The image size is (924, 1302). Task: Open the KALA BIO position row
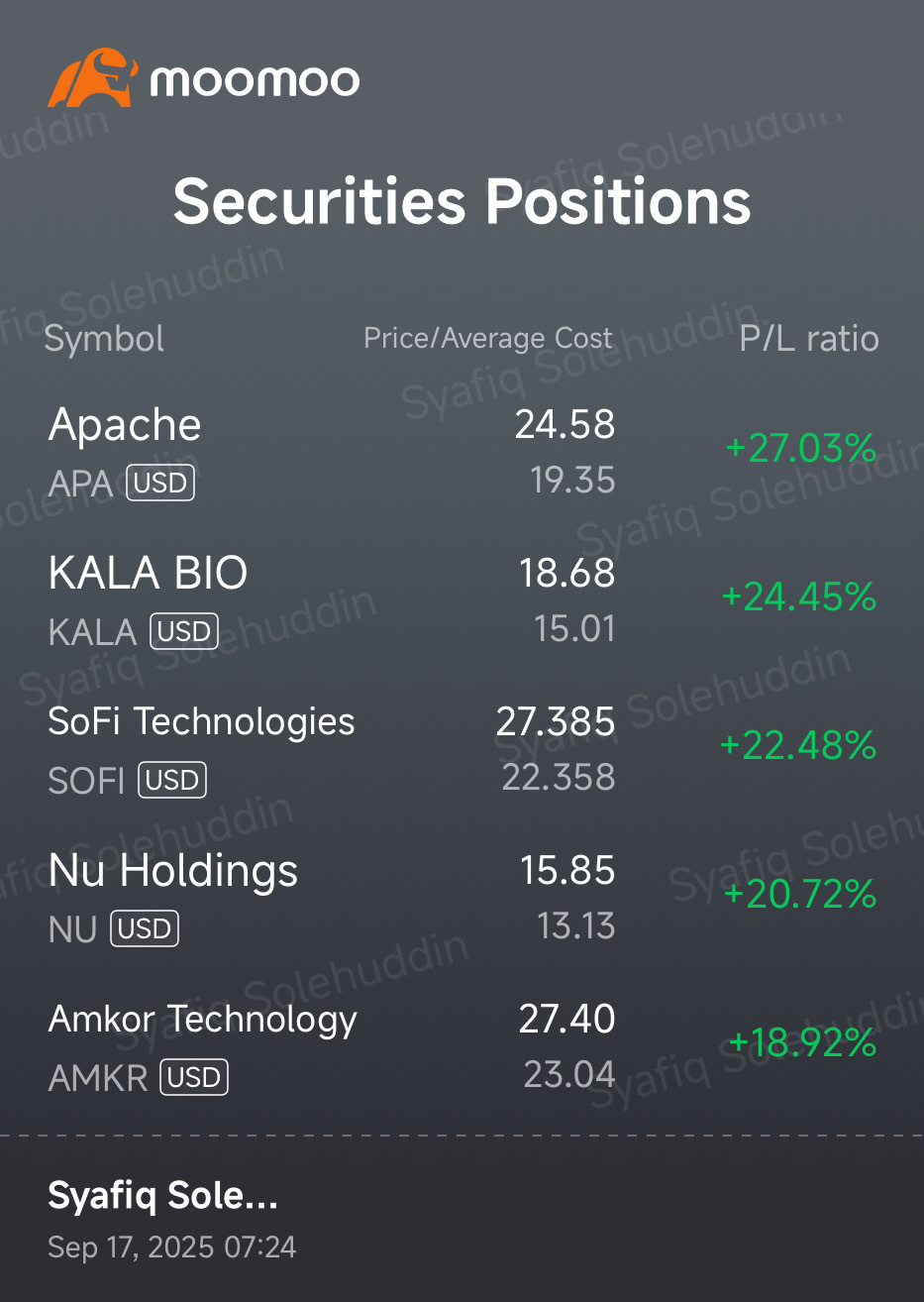pyautogui.click(x=462, y=599)
